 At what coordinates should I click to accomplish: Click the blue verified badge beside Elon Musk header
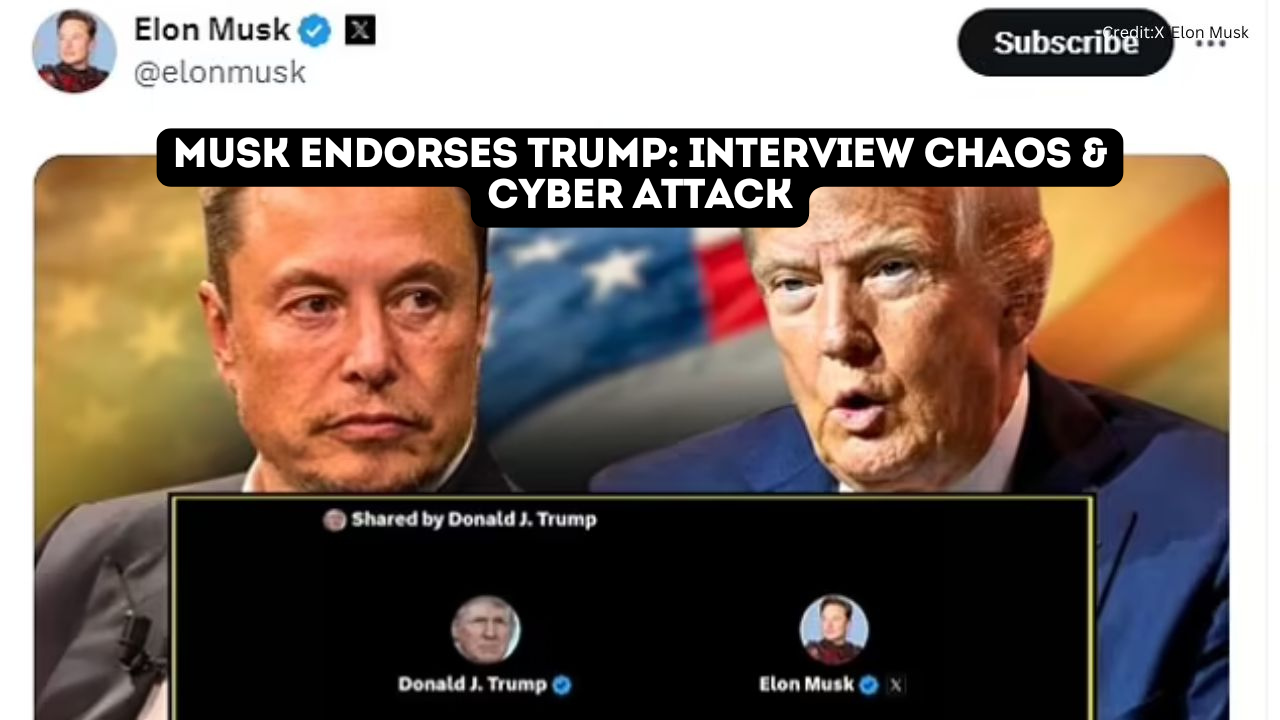pos(316,31)
